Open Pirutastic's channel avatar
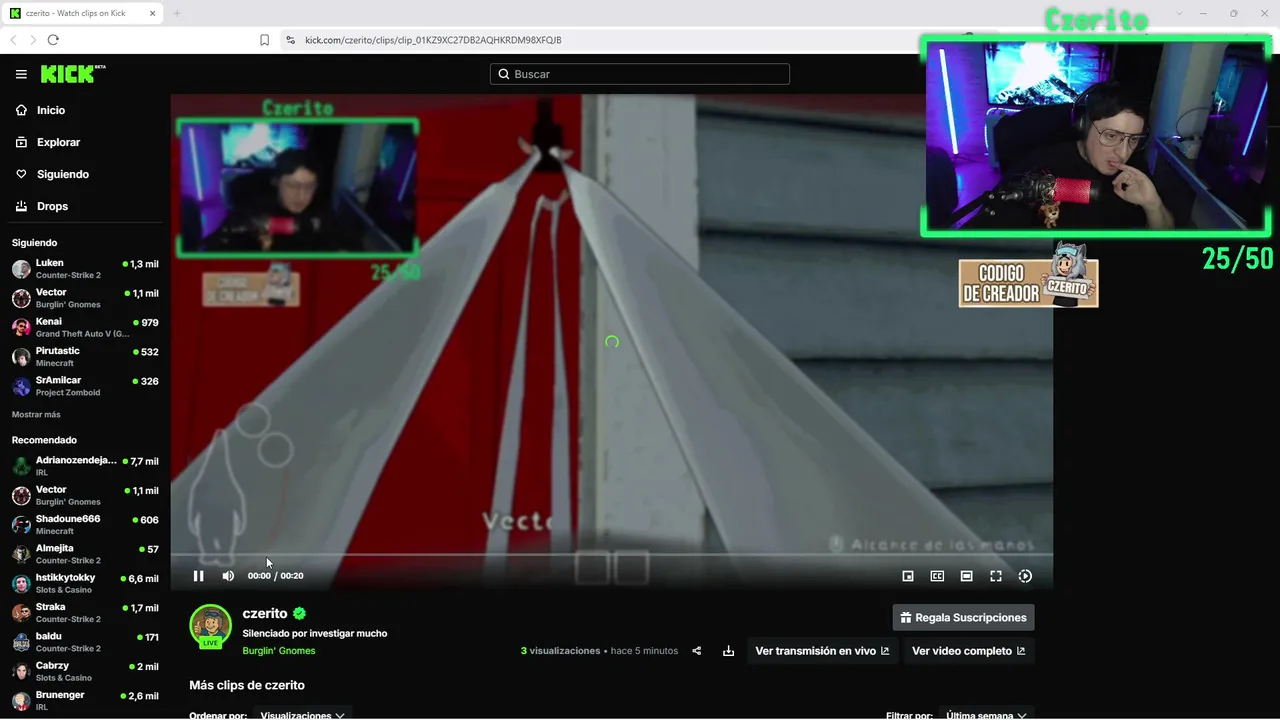The image size is (1280, 720). tap(21, 357)
